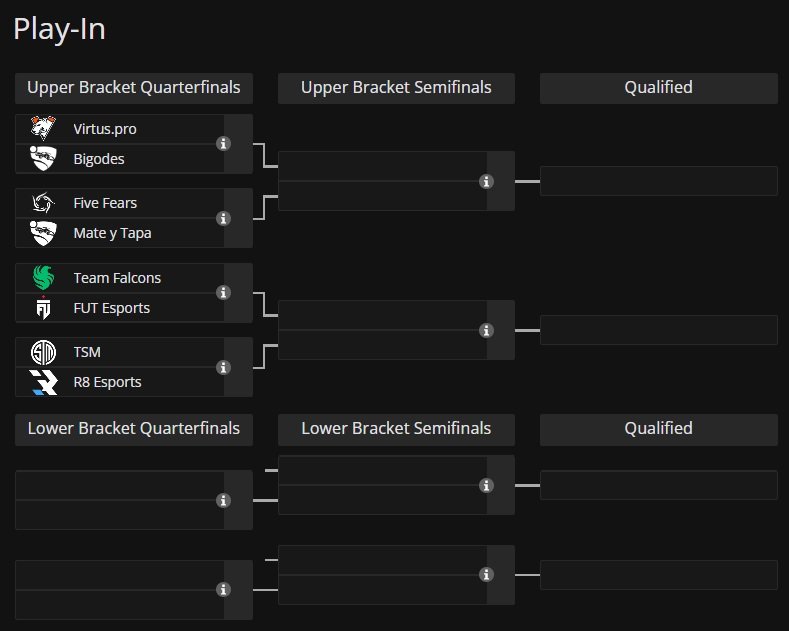Open info icon of first Upper Bracket Semifinal
This screenshot has height=631, width=789.
pos(486,181)
